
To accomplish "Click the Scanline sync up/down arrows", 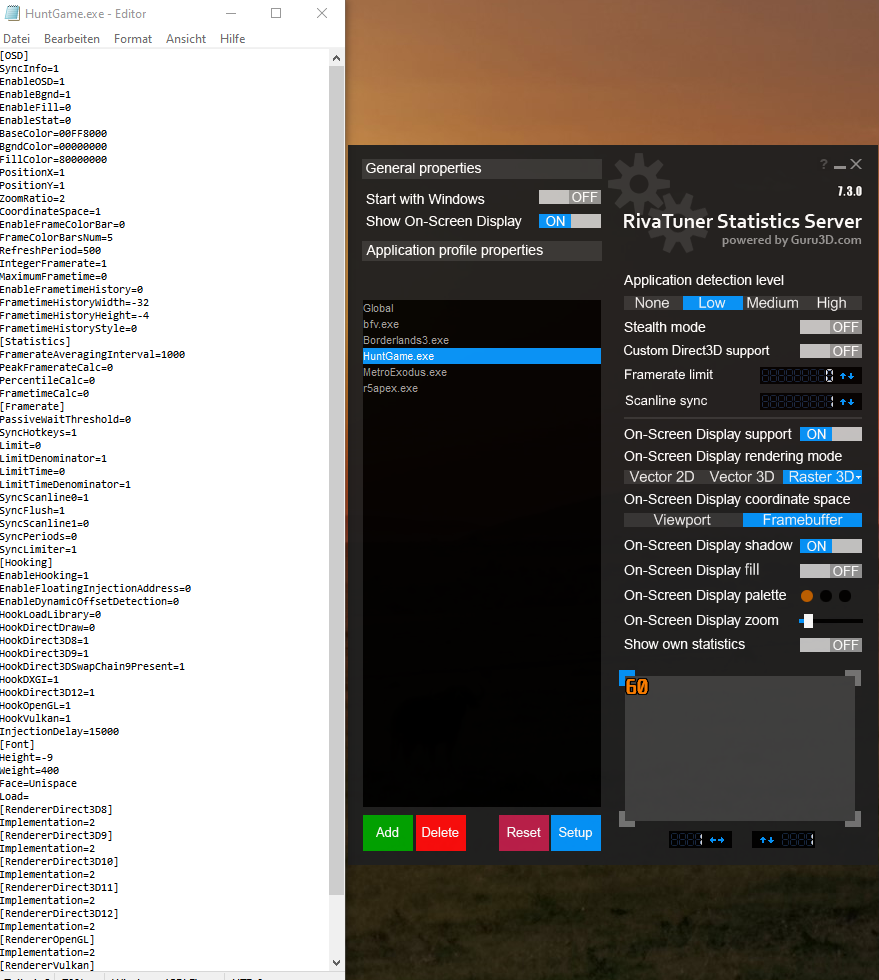I will (x=847, y=401).
